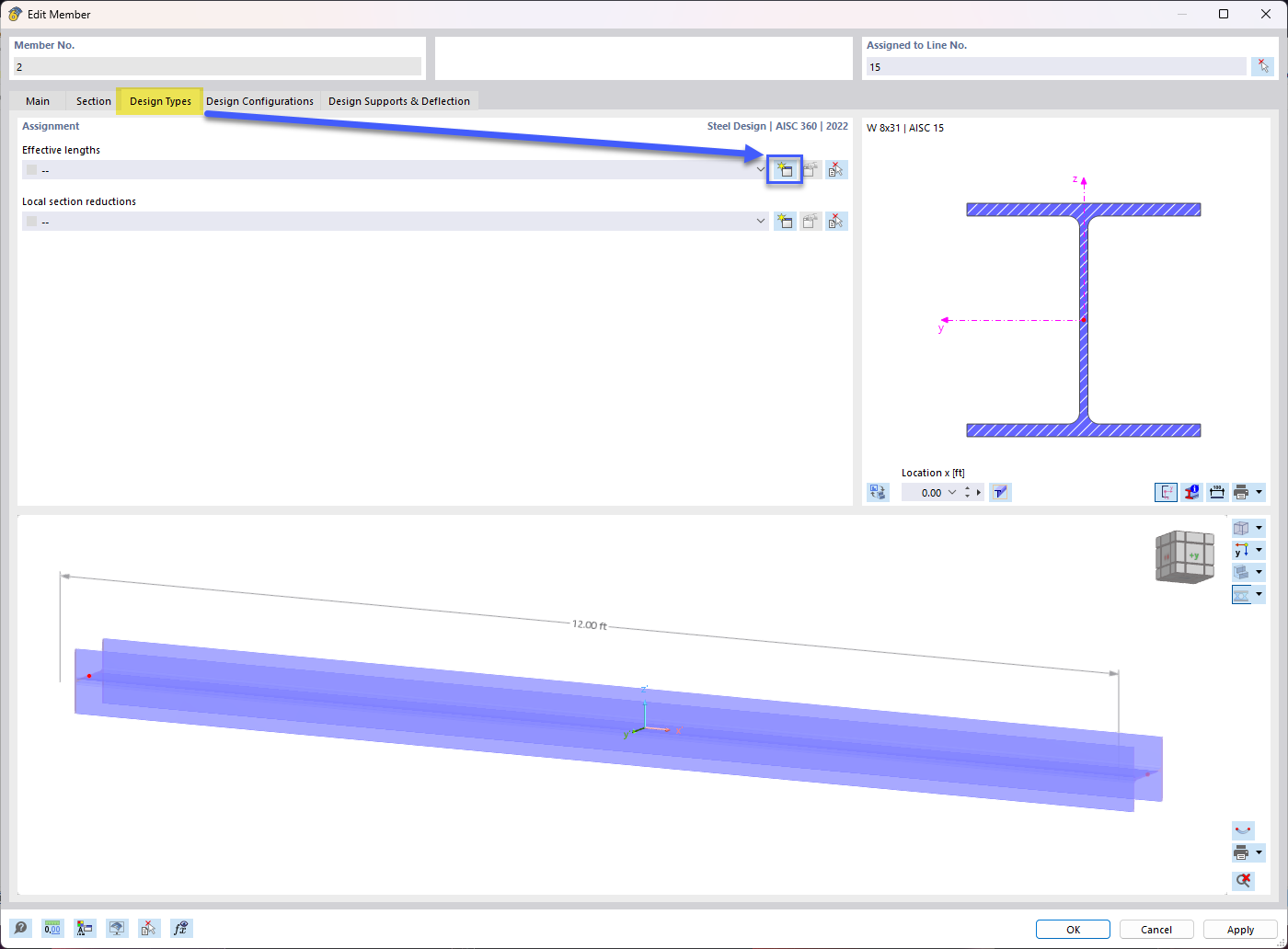Open the help icon at bottom left

coord(20,928)
